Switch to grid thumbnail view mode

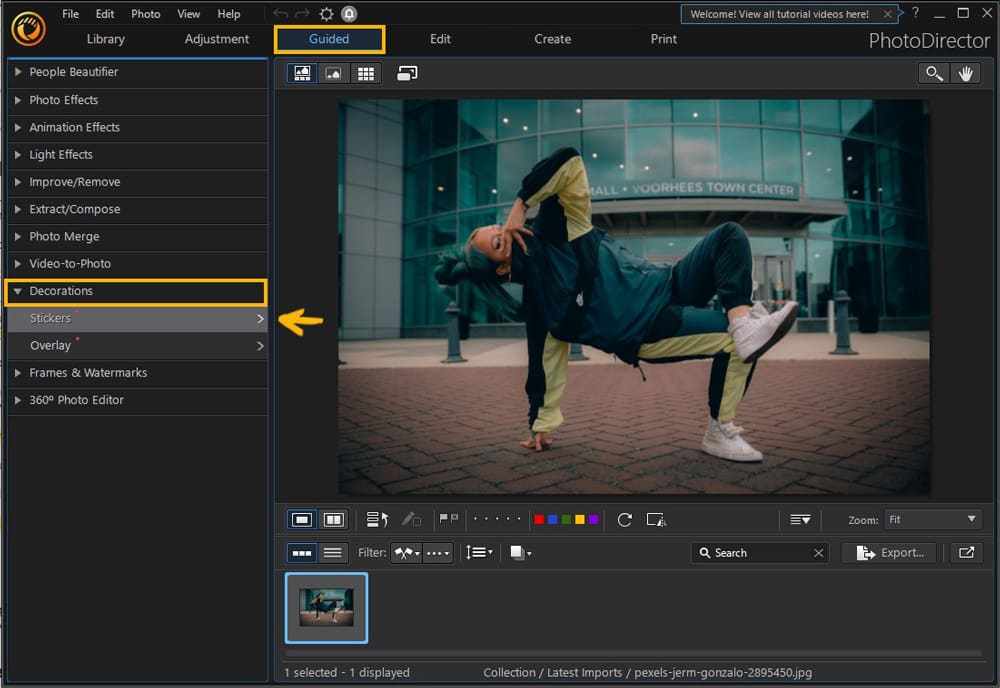coord(366,72)
